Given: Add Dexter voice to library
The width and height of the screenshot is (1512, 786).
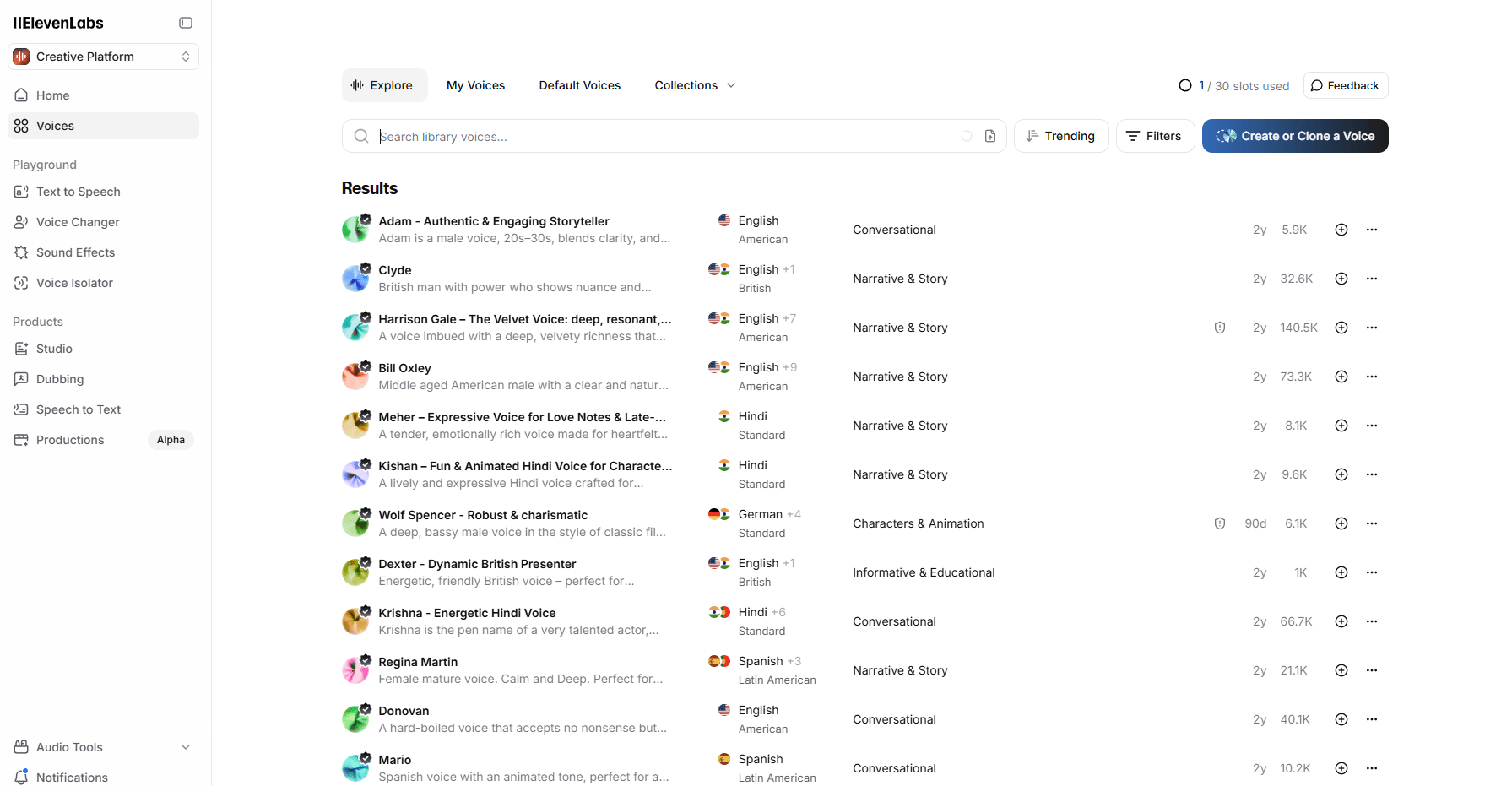Looking at the screenshot, I should click(1341, 572).
